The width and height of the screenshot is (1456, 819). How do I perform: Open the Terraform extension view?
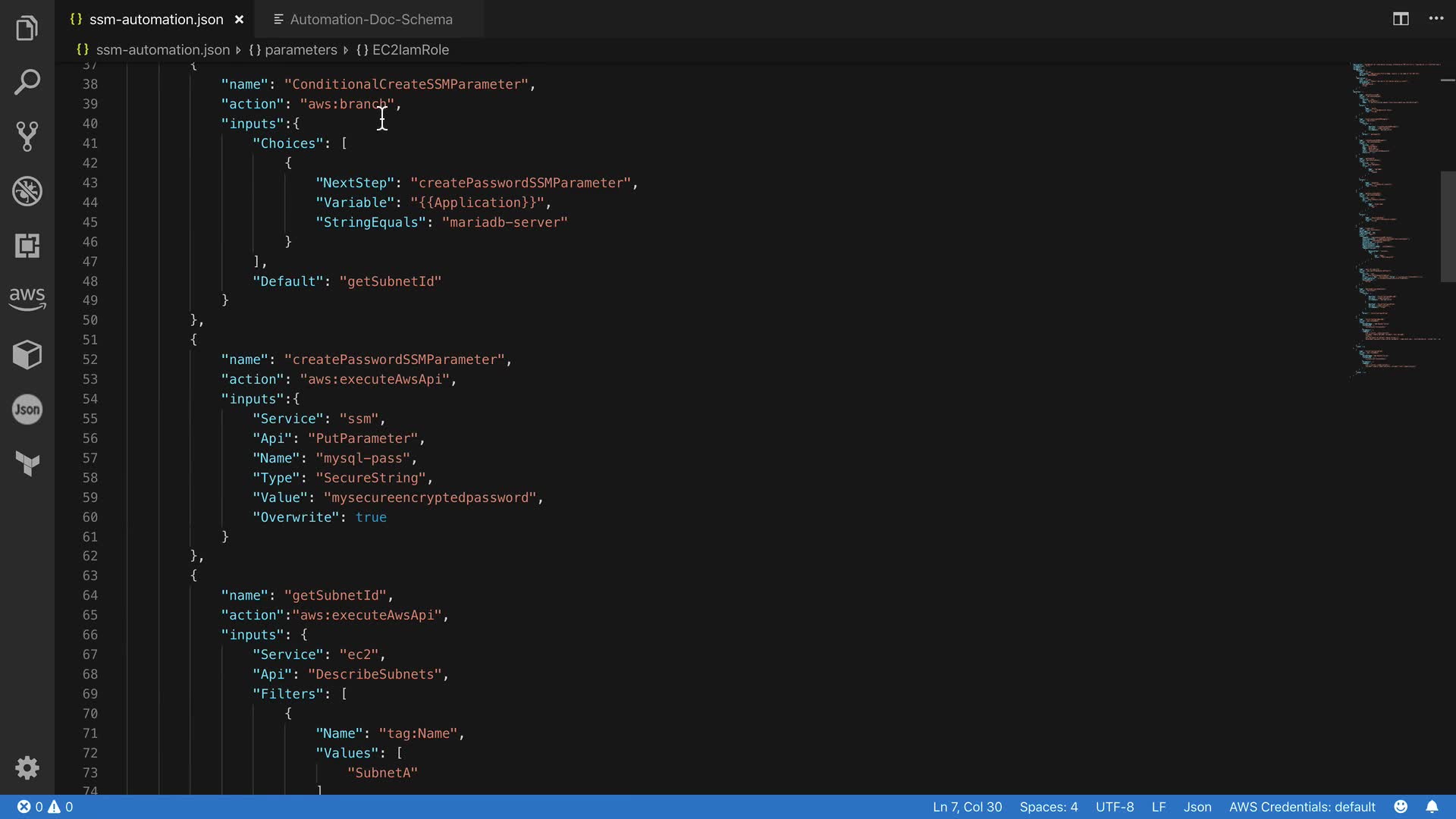[x=27, y=463]
